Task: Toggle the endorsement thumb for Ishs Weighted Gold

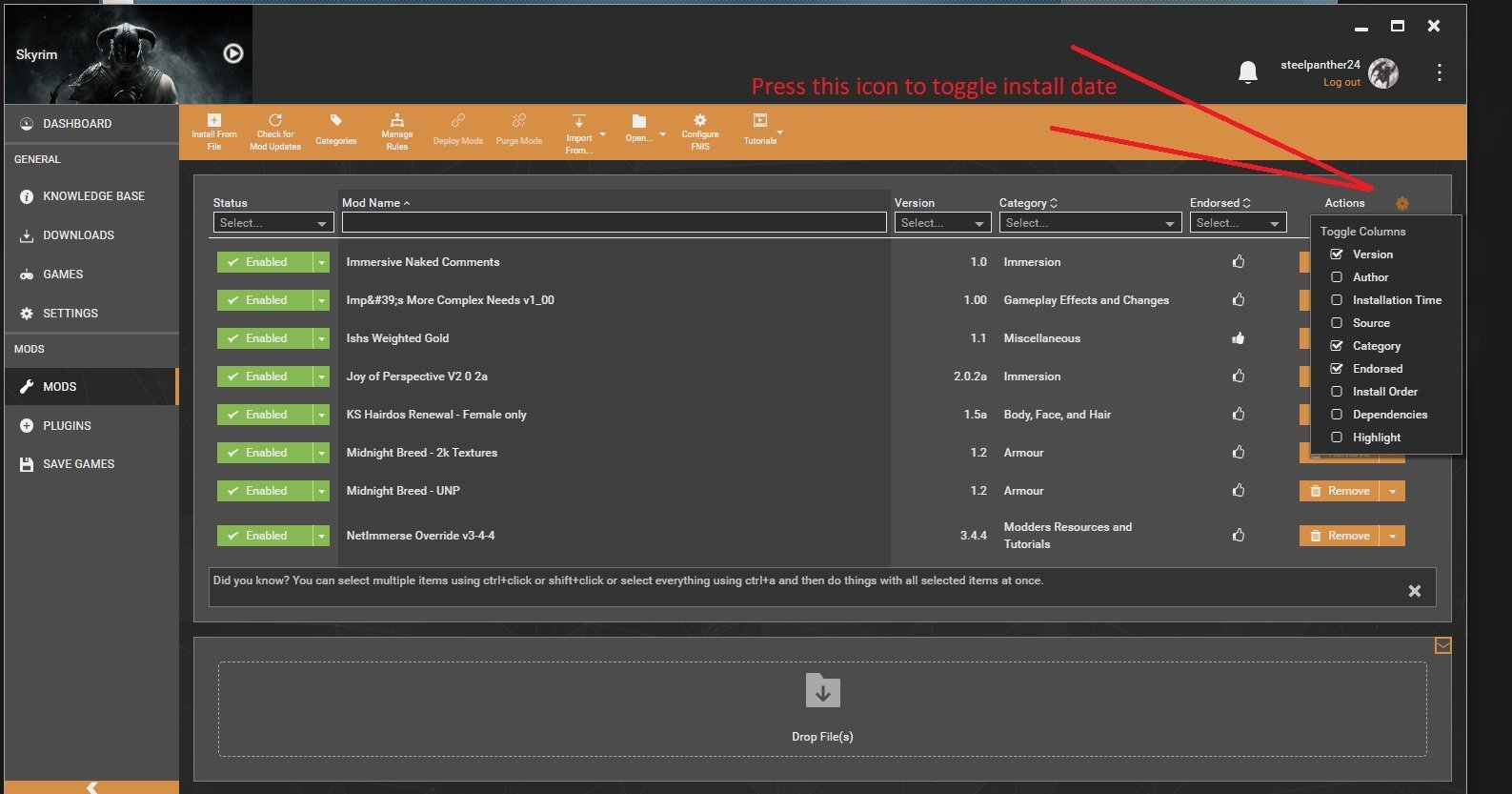Action: coord(1239,337)
